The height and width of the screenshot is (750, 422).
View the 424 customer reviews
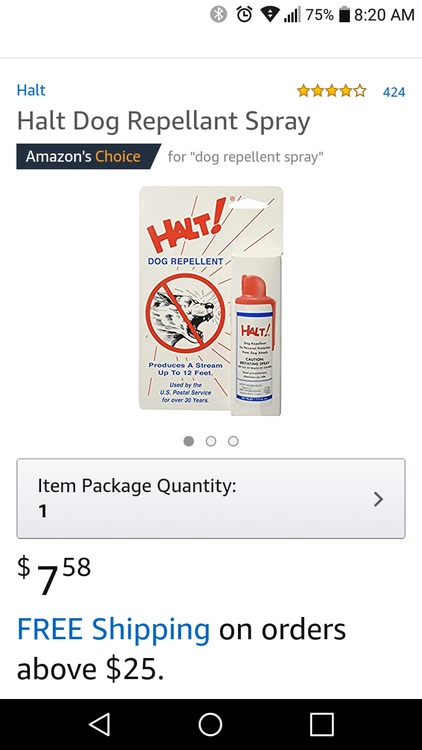point(394,92)
